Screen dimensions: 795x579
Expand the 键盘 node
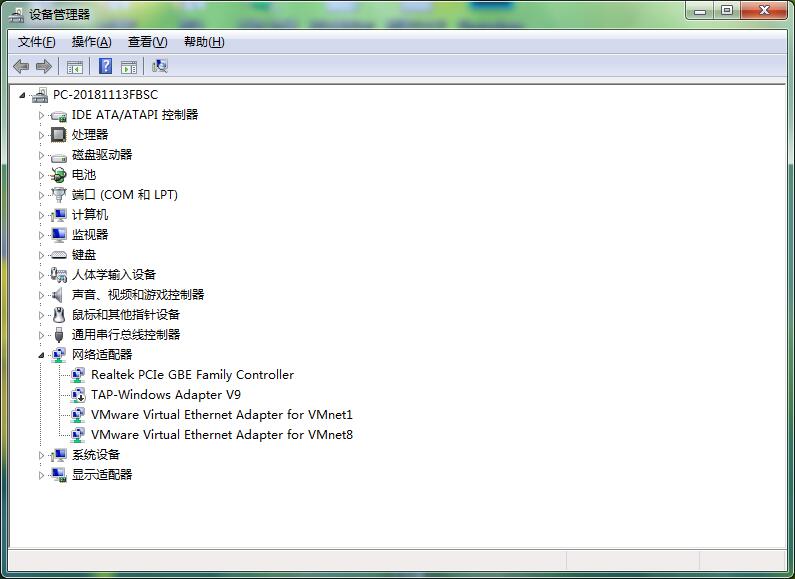click(41, 255)
